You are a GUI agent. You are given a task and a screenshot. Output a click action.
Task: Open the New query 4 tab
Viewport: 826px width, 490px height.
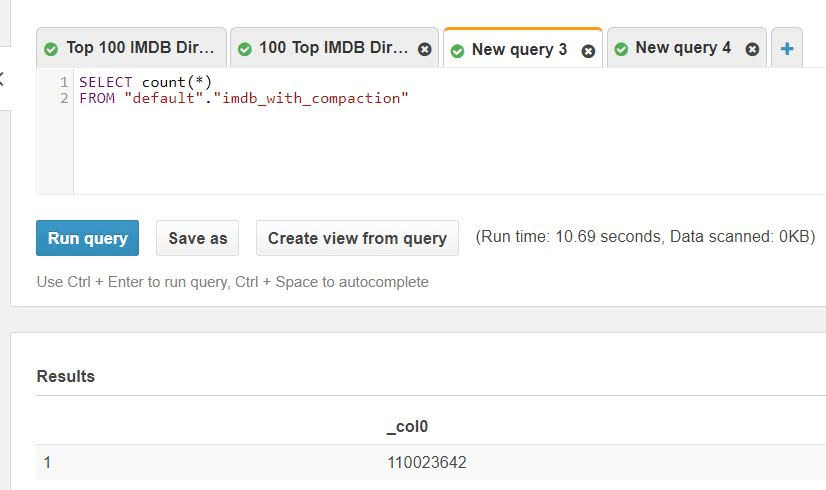[x=683, y=48]
